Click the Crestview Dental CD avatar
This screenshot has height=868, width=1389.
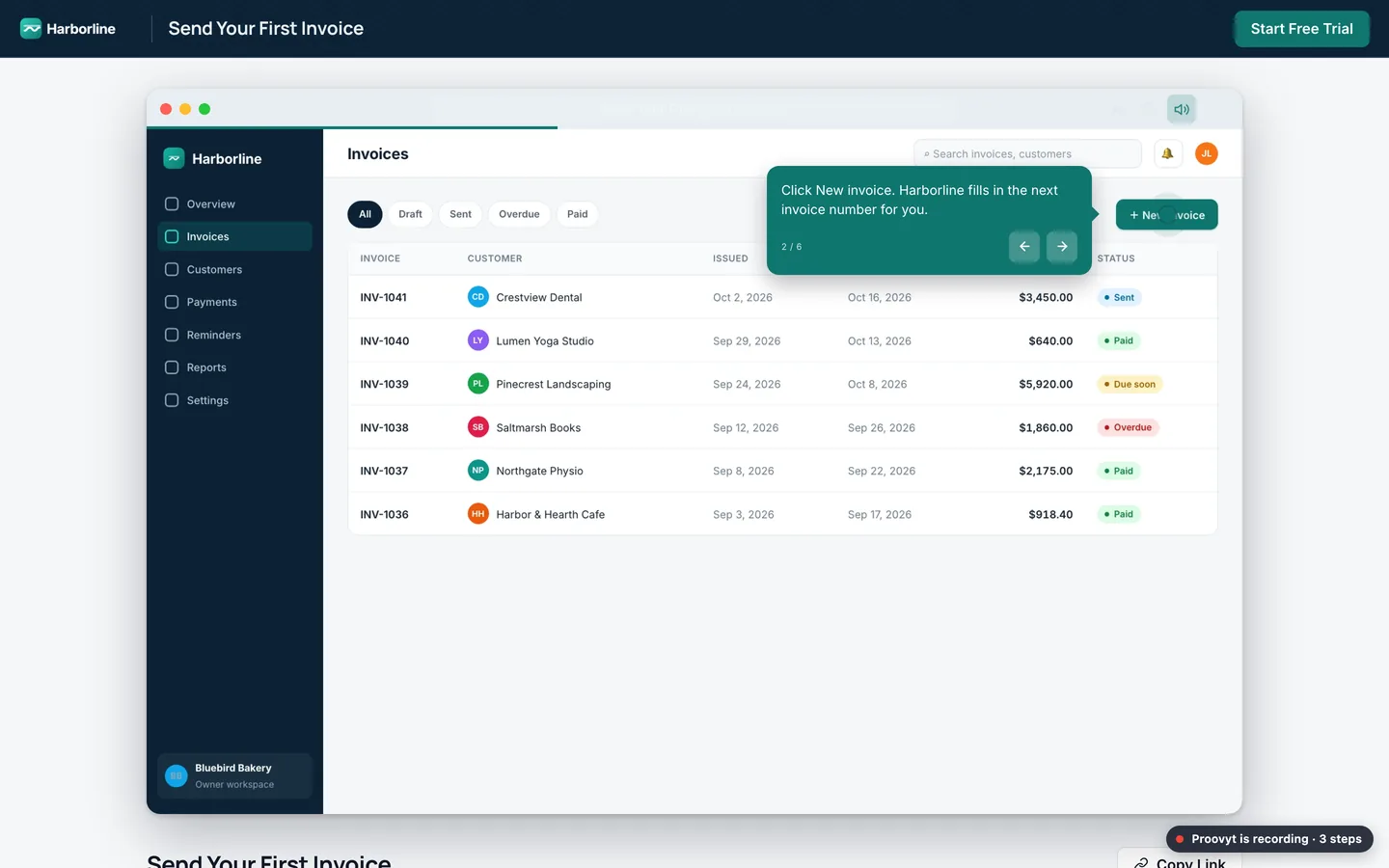(x=477, y=297)
